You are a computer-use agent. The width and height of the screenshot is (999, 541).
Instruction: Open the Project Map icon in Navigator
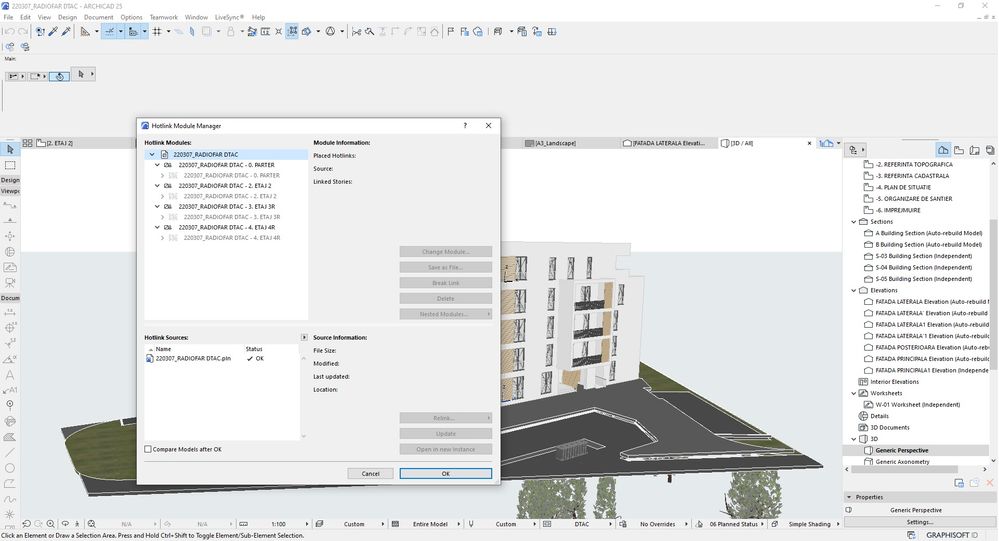(x=943, y=148)
